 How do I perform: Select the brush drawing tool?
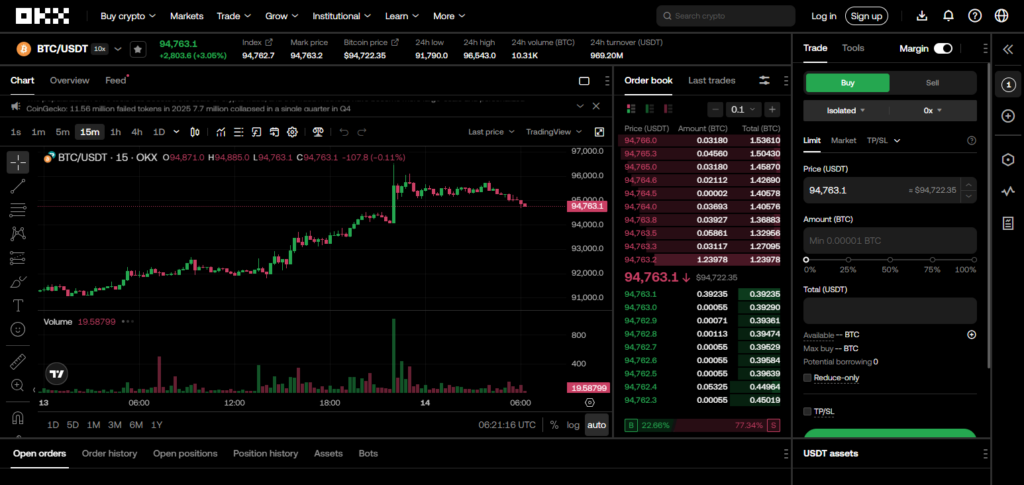tap(18, 282)
